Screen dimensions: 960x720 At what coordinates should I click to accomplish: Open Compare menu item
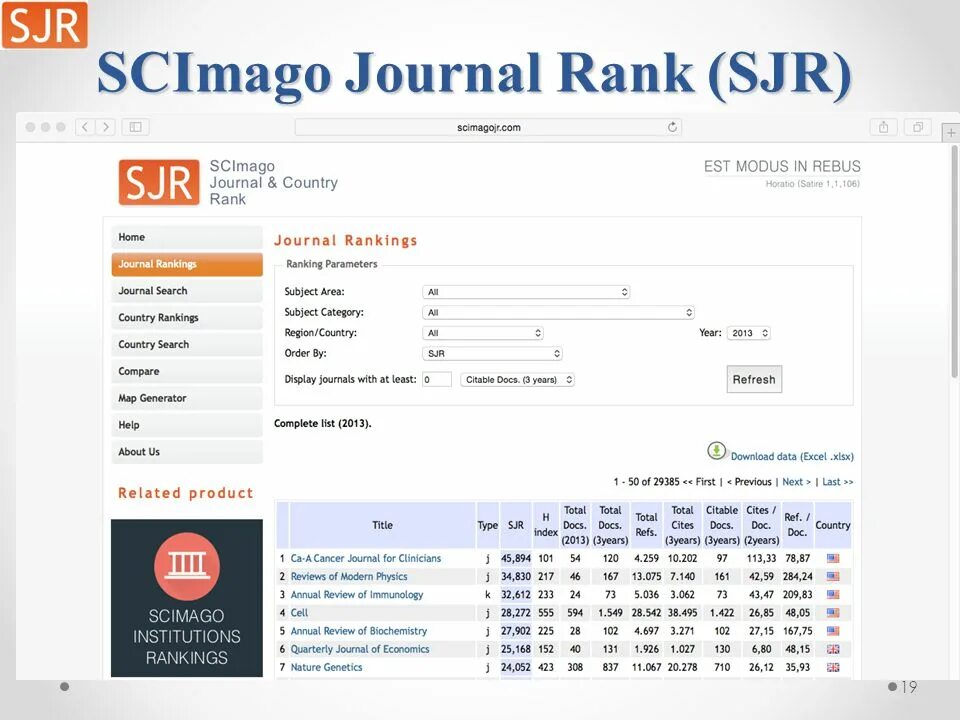[x=187, y=371]
